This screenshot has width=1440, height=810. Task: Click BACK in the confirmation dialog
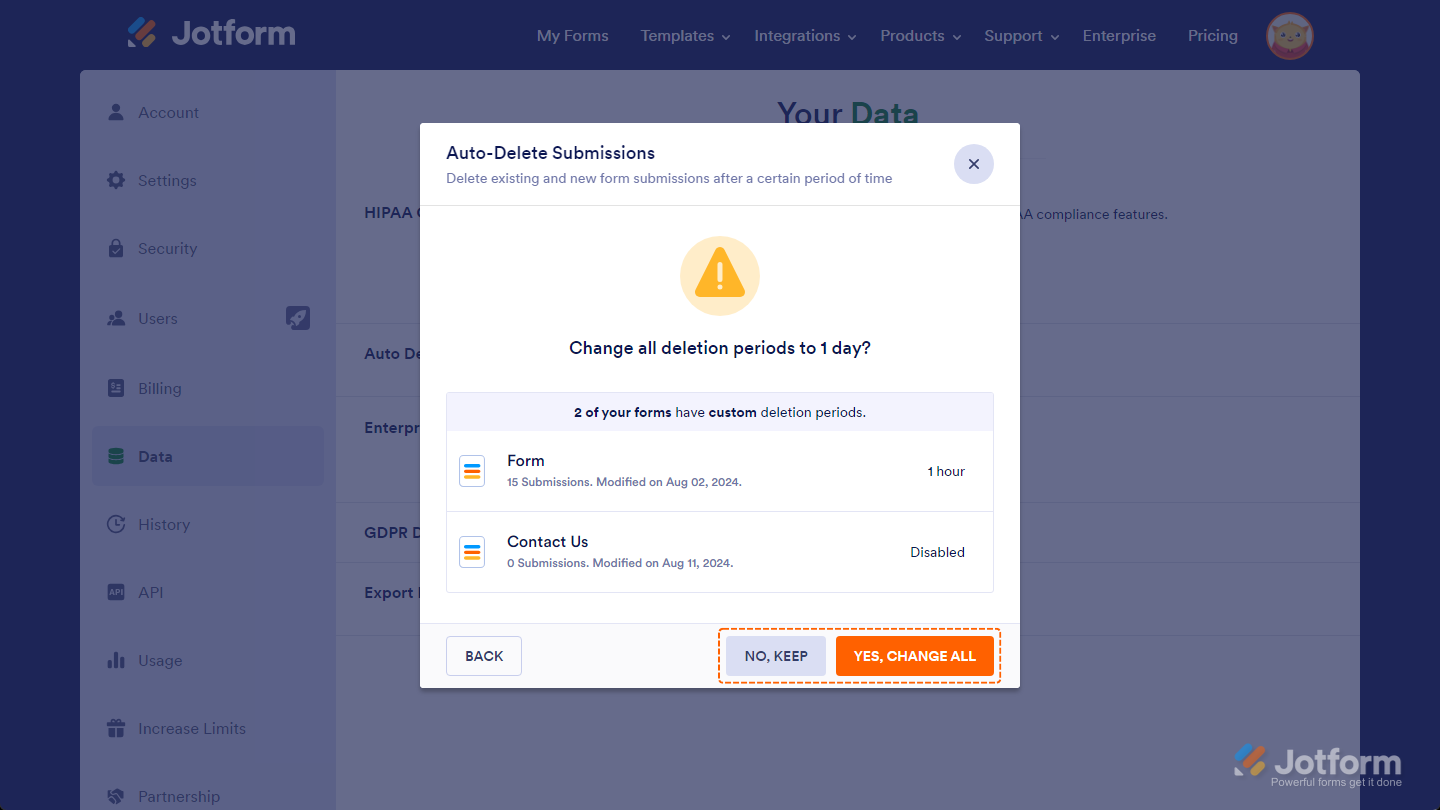[483, 655]
